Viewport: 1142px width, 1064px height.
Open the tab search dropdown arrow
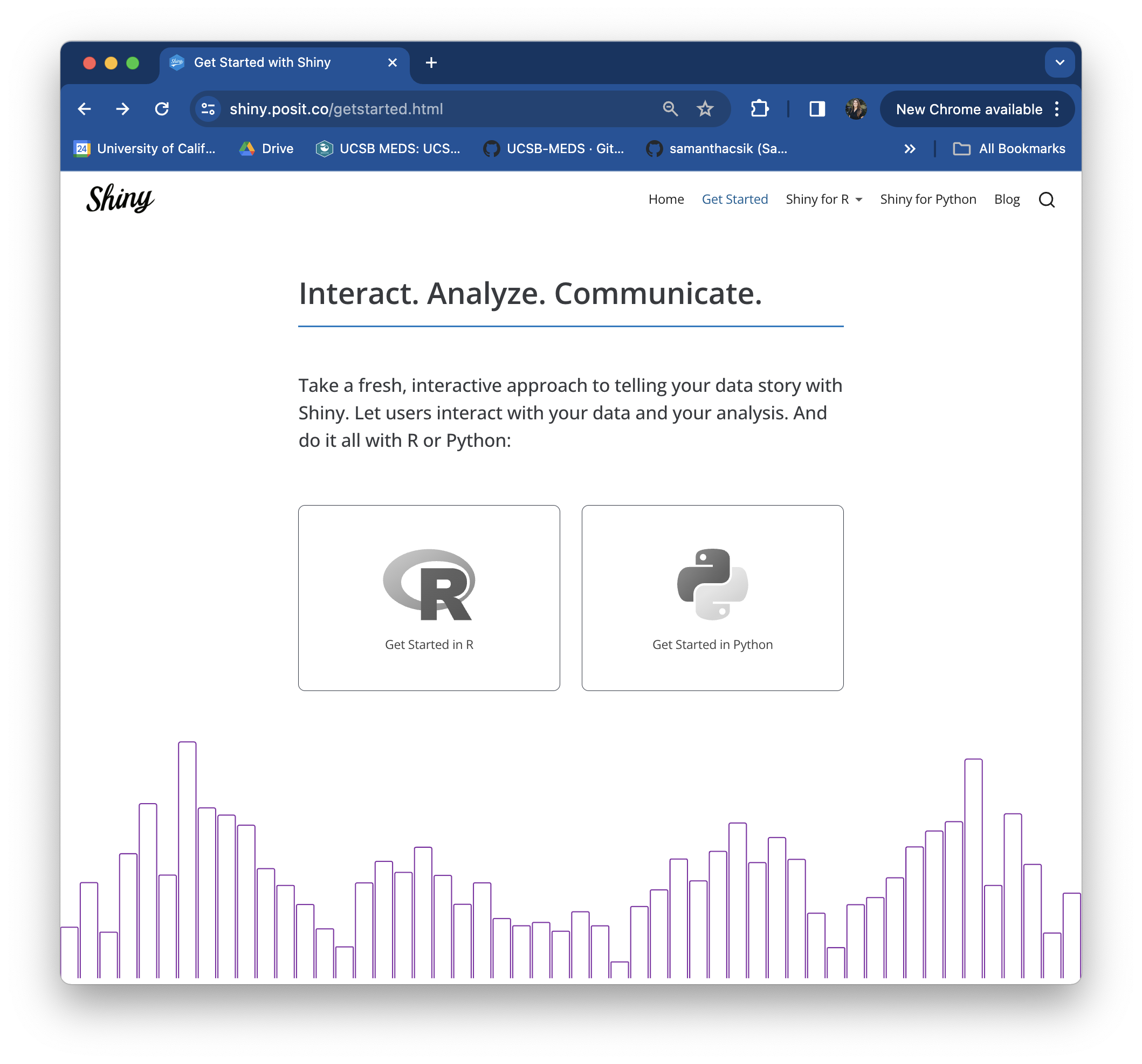point(1060,63)
